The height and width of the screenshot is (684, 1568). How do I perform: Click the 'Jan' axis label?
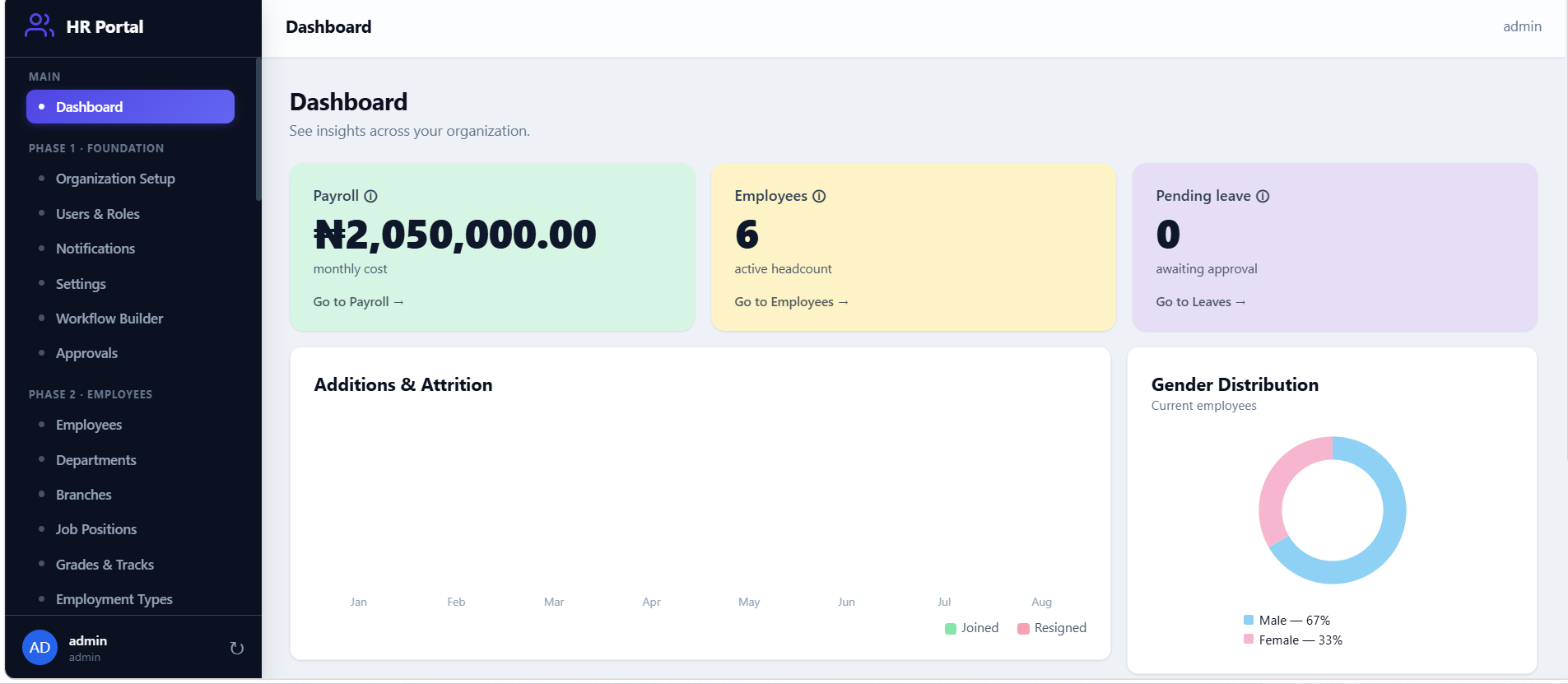(359, 602)
